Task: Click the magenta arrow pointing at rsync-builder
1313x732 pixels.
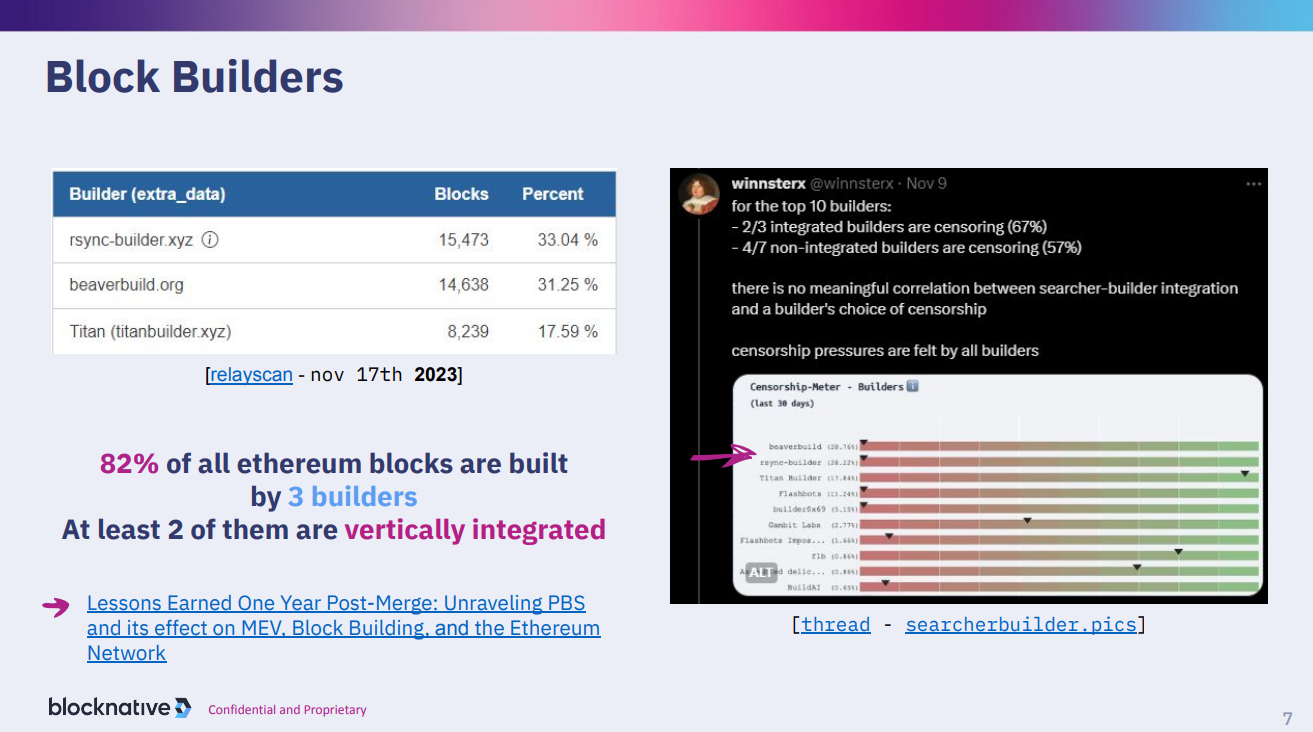Action: (723, 458)
